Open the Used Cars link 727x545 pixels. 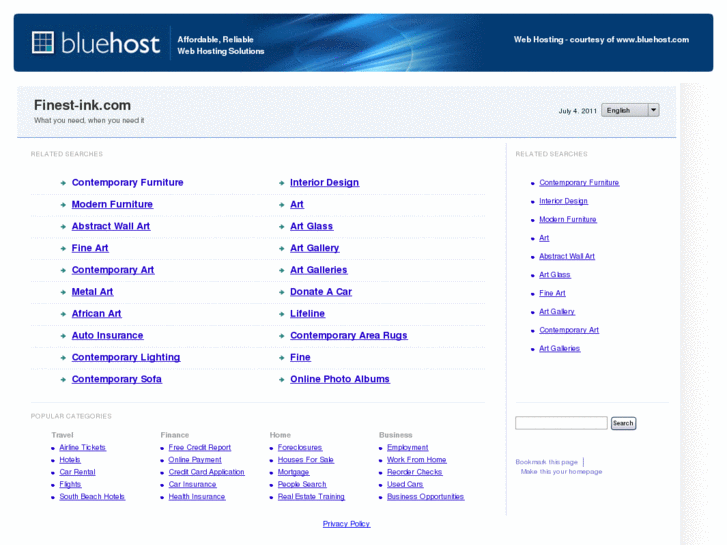[405, 484]
